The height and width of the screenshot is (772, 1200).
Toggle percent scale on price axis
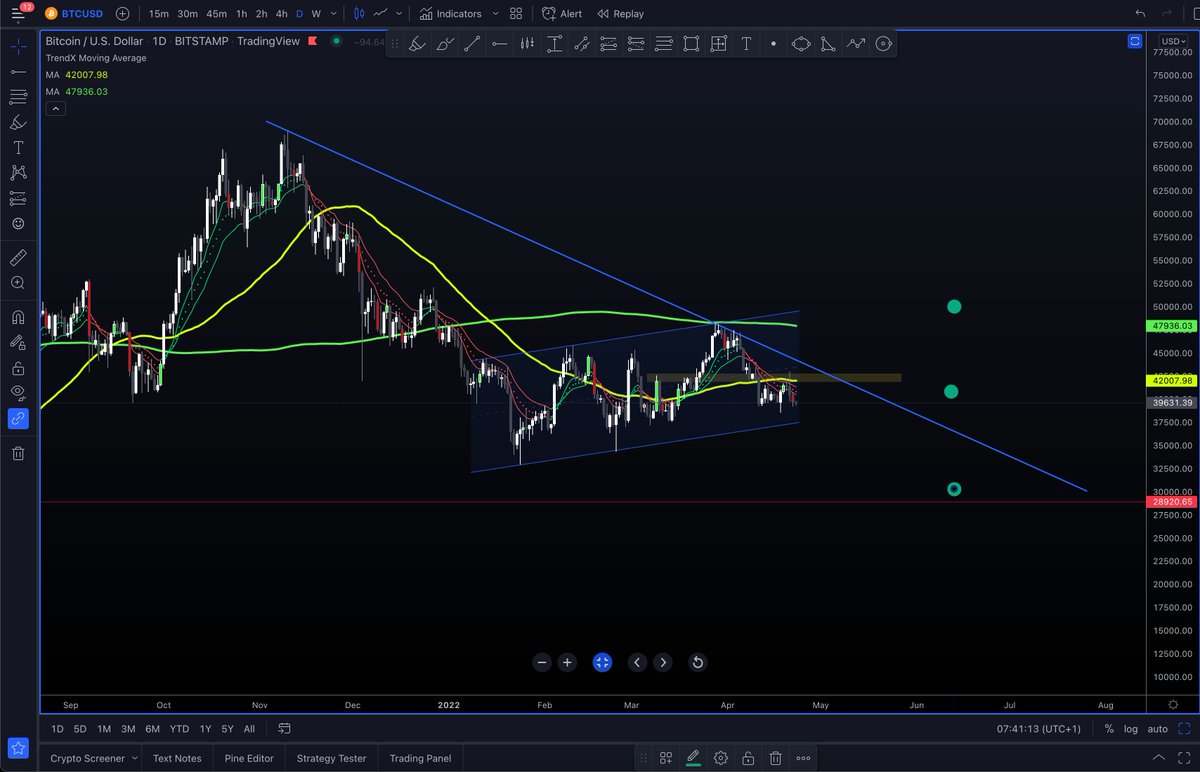click(1109, 729)
